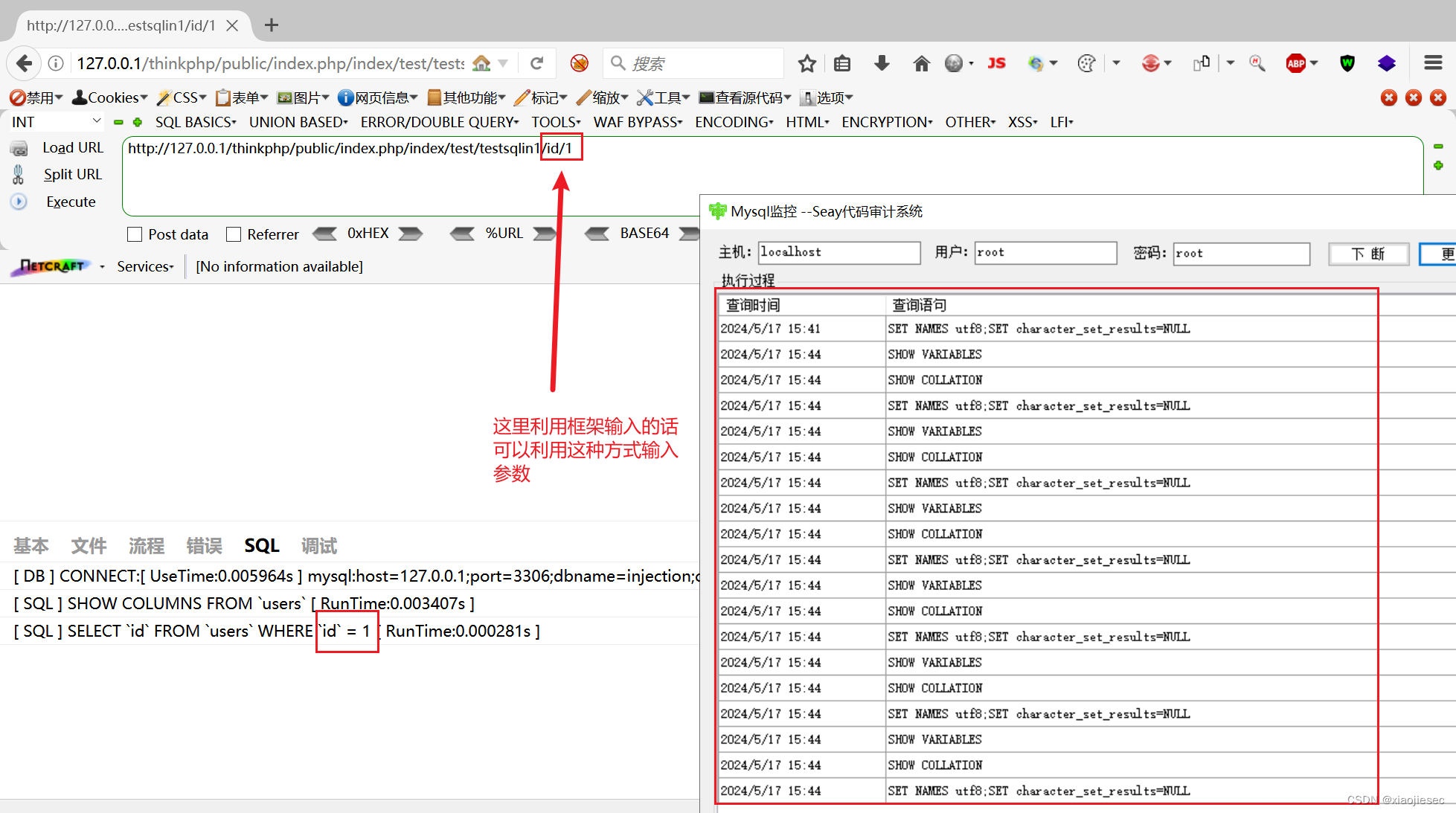Select the Load URL icon in HackBar
The image size is (1456, 813).
pyautogui.click(x=19, y=147)
